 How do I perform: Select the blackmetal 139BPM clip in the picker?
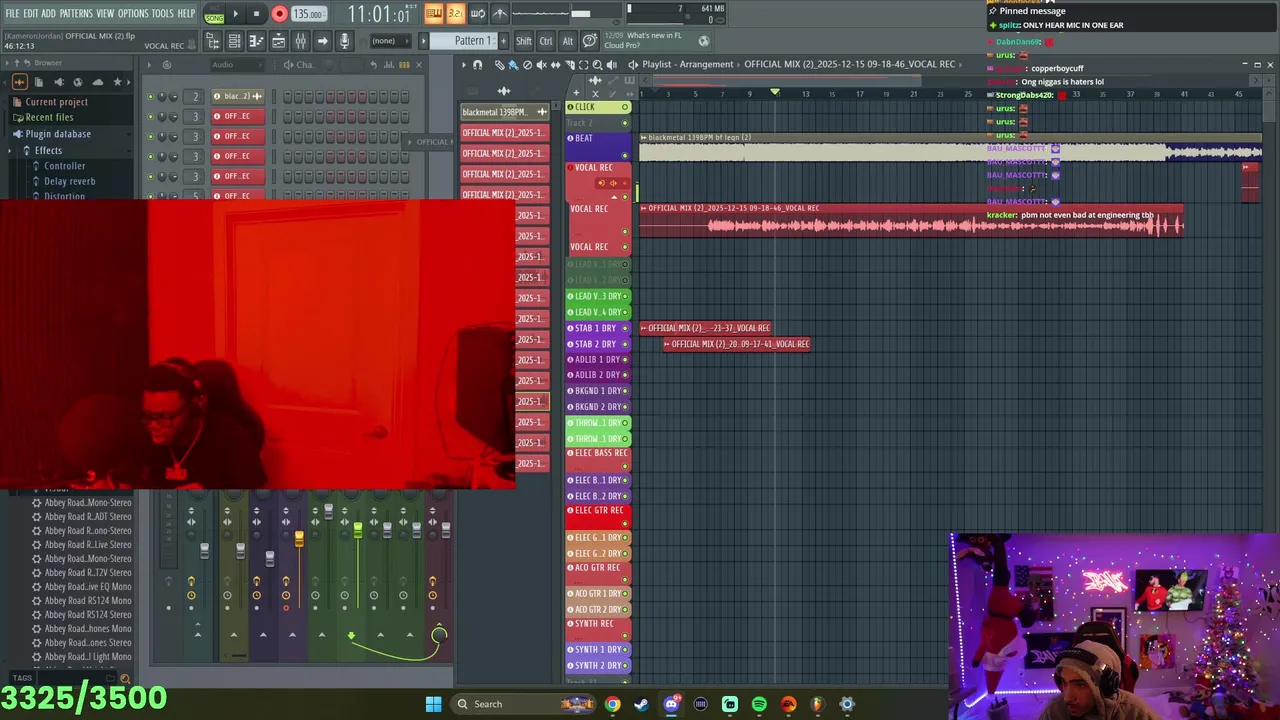point(504,112)
